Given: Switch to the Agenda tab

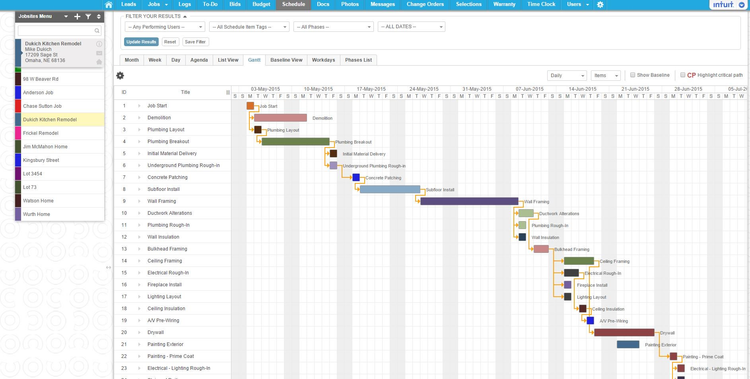Looking at the screenshot, I should pyautogui.click(x=199, y=60).
